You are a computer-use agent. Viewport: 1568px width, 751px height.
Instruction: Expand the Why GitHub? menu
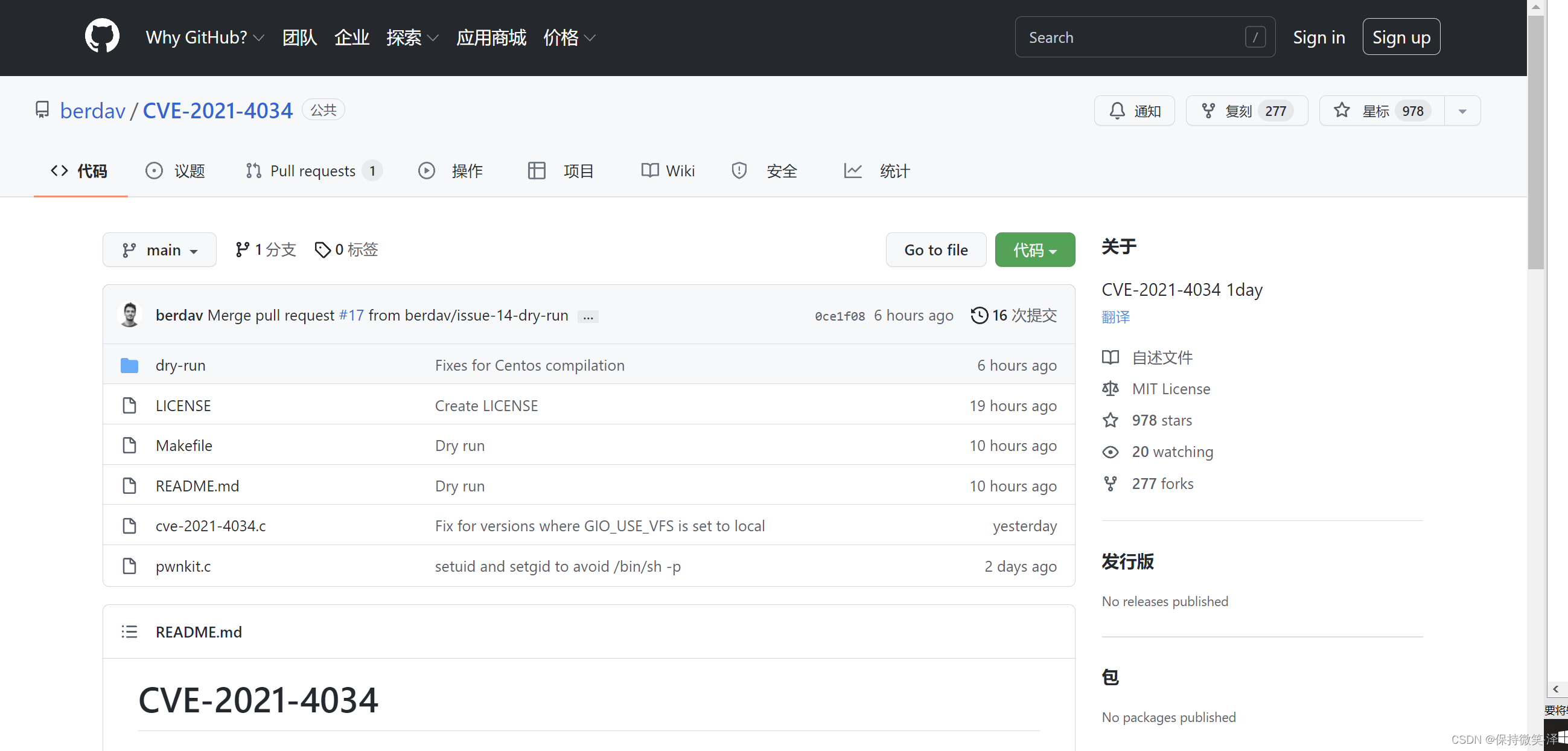tap(205, 37)
